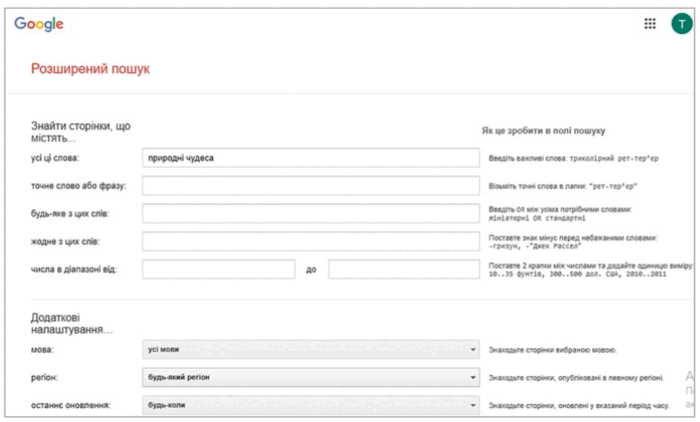Expand the 'останнє оновлення' dropdown 'будь-коли'
The image size is (700, 422).
(311, 405)
